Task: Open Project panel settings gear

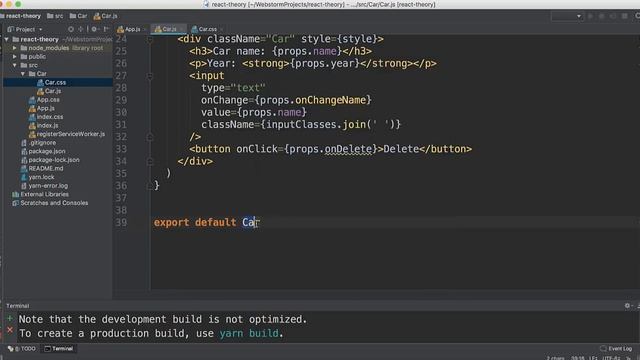Action: (94, 29)
